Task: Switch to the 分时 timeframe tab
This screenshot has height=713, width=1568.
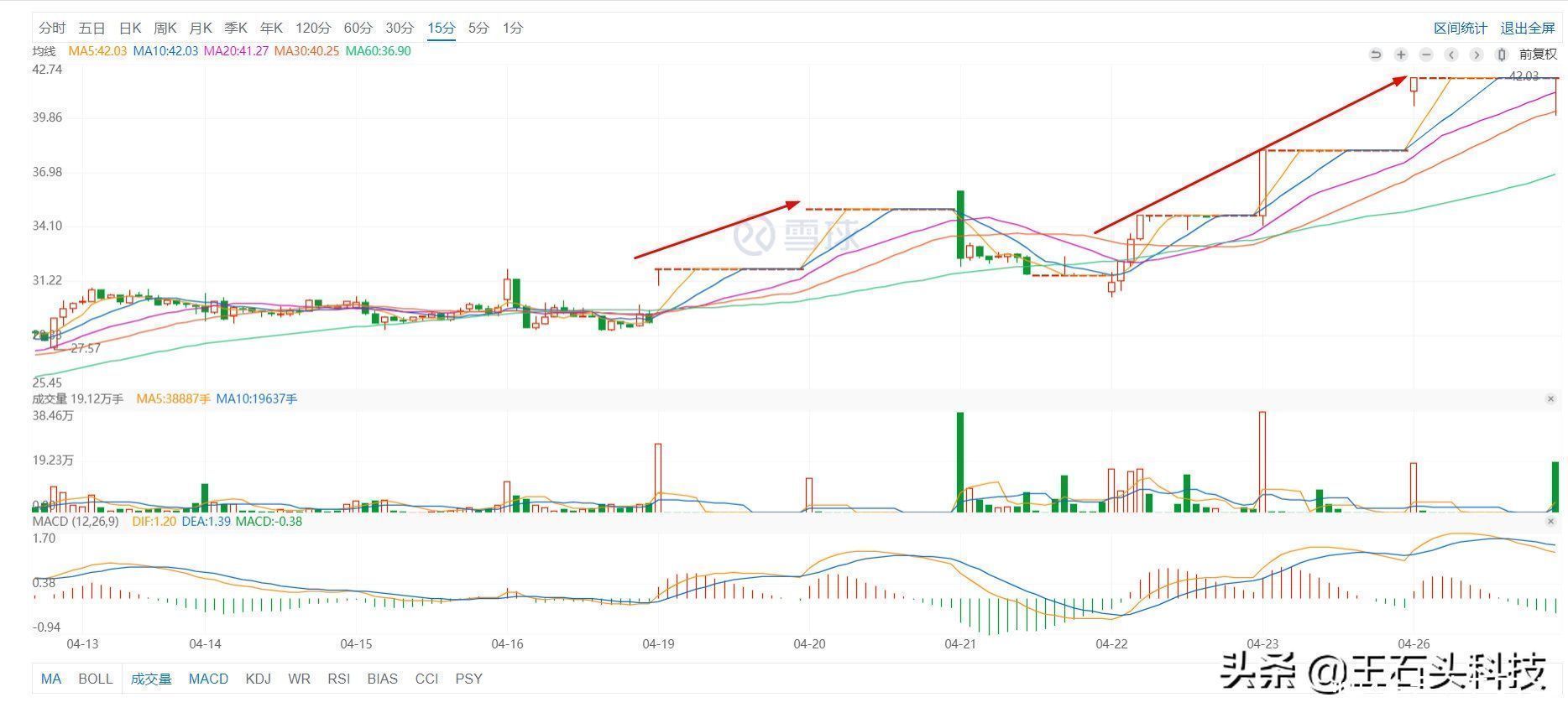Action: [52, 28]
